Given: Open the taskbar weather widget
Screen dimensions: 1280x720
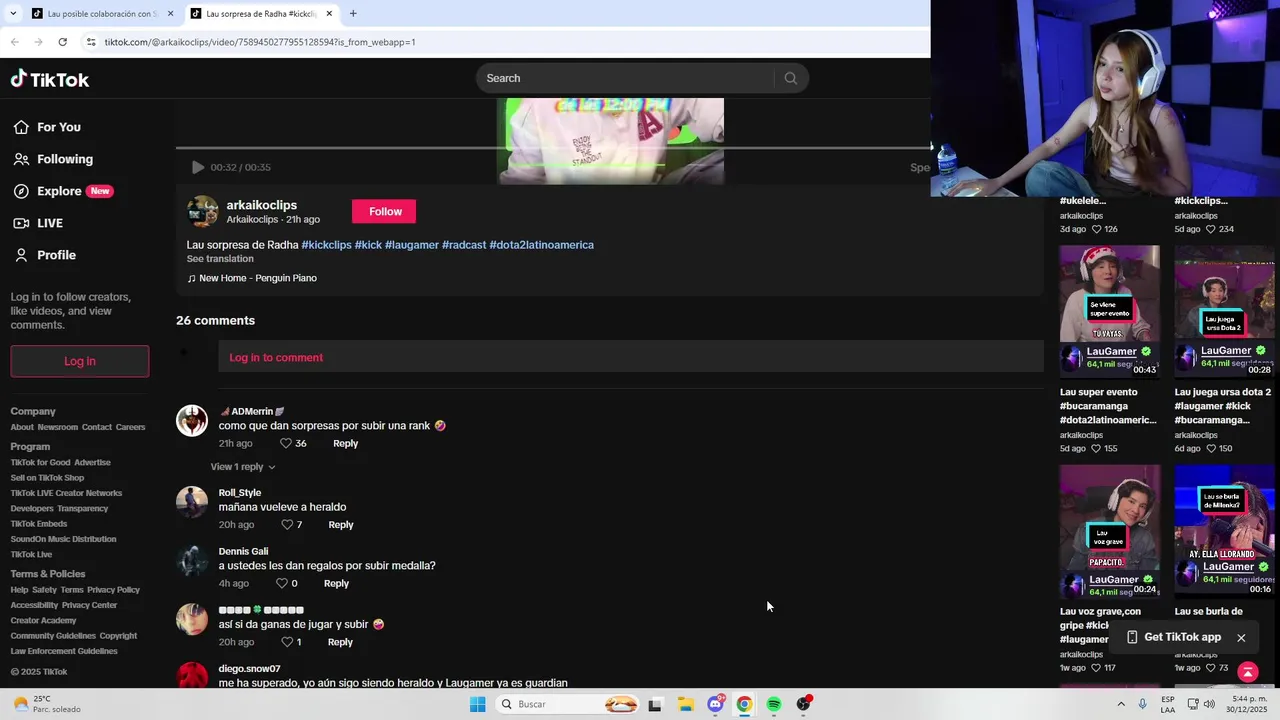Looking at the screenshot, I should 48,704.
